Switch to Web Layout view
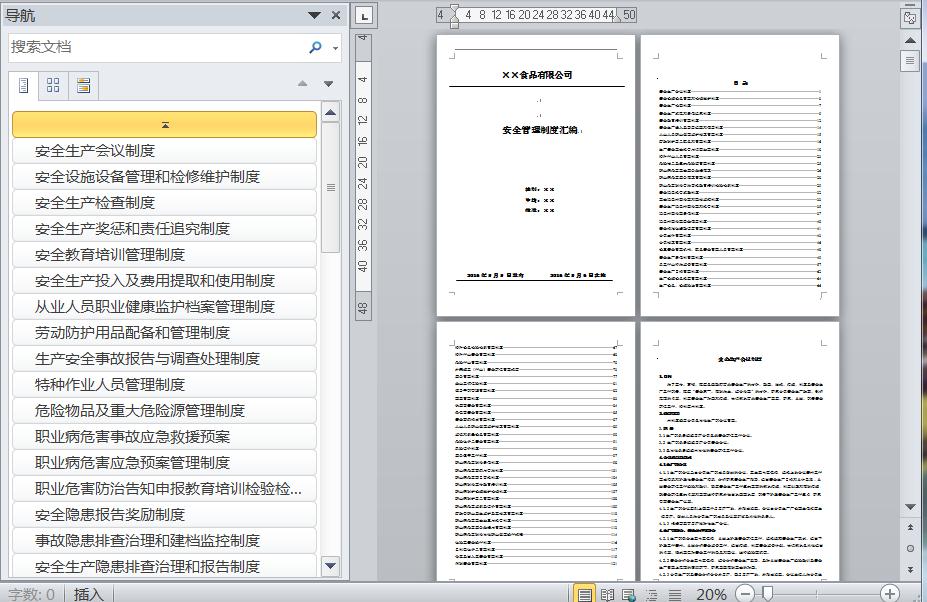 629,594
